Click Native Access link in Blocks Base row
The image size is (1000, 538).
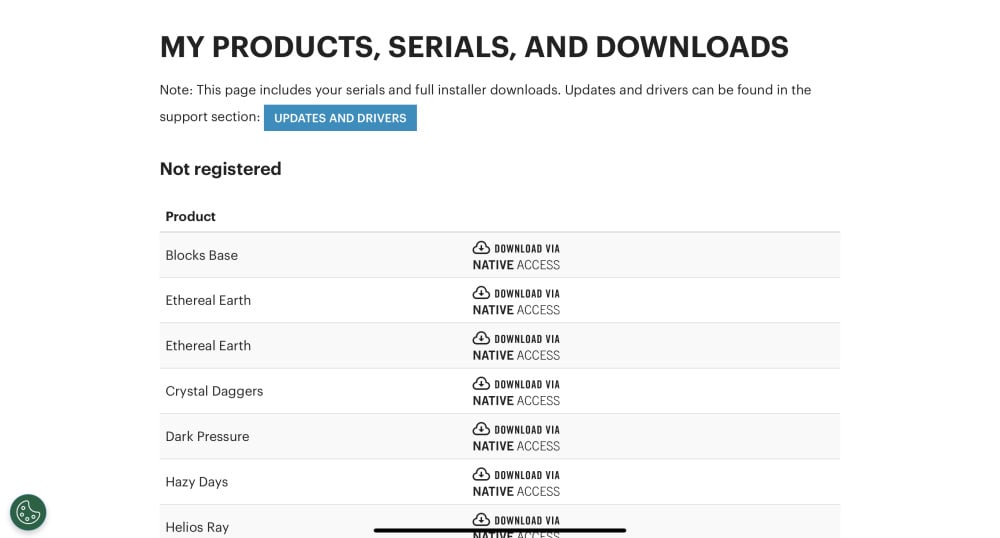[516, 265]
